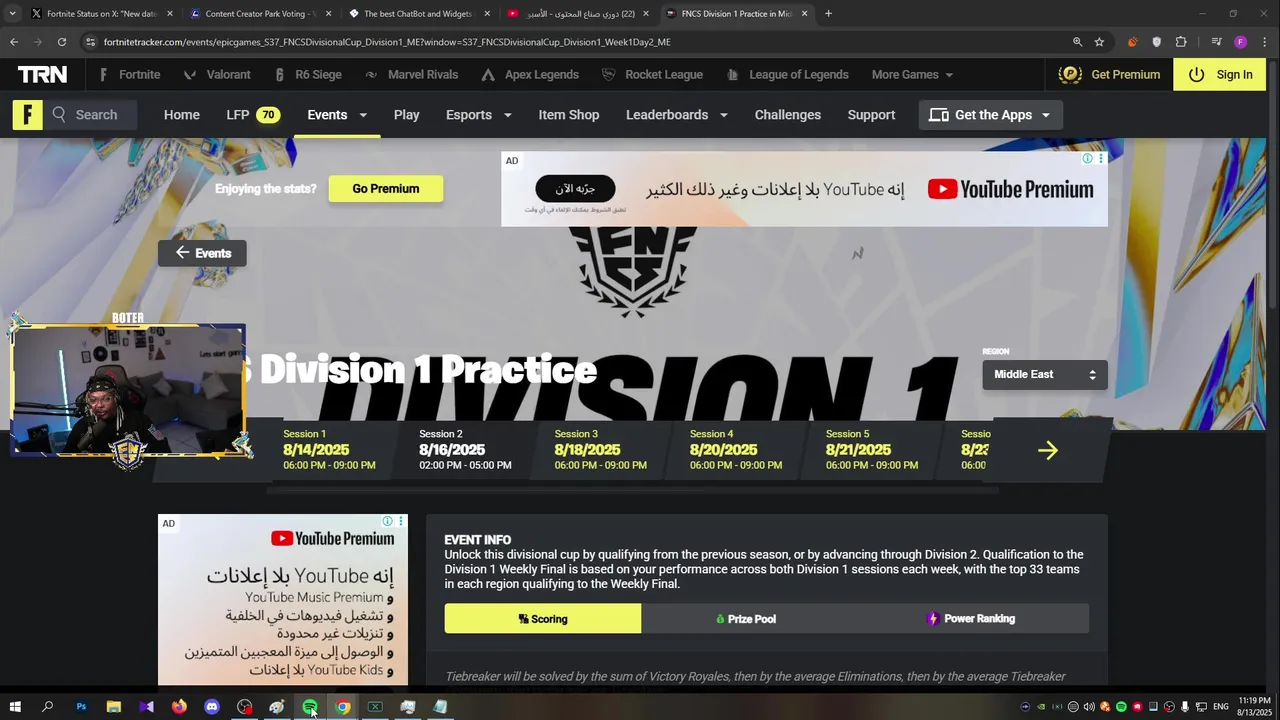Open the LFP 70 nav item
The width and height of the screenshot is (1280, 720).
coord(253,115)
